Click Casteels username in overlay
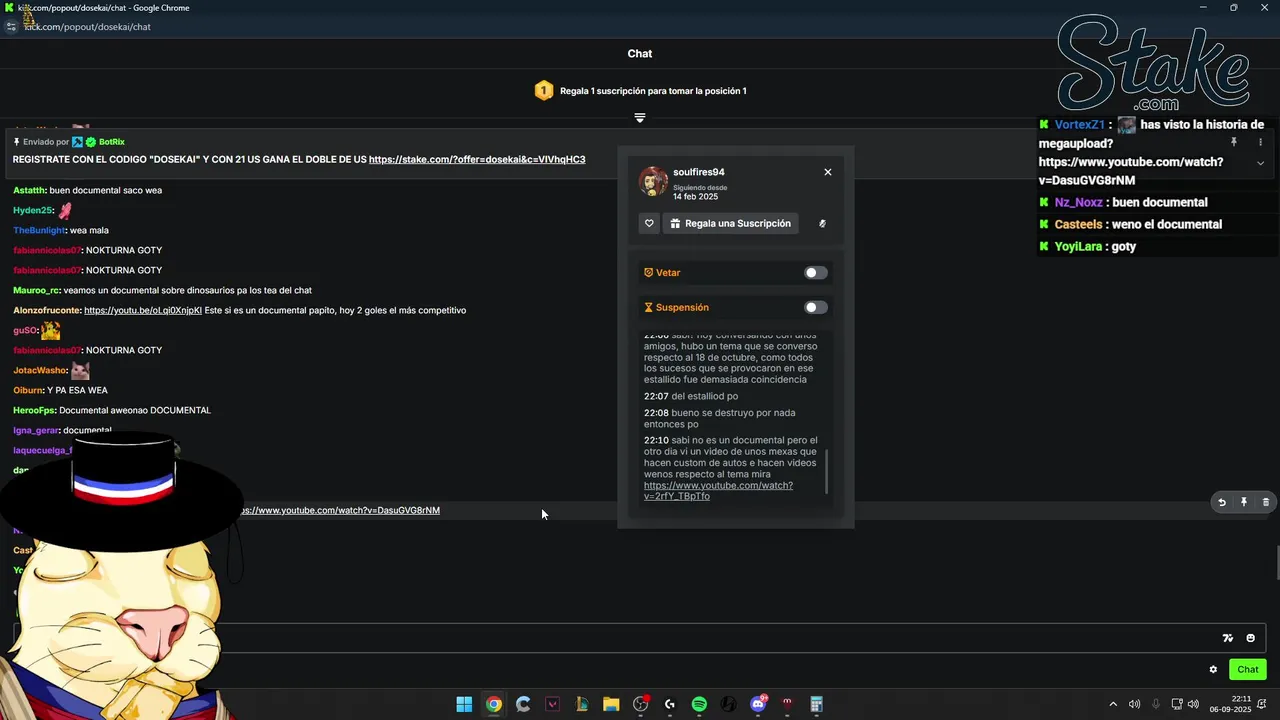Viewport: 1280px width, 720px height. (x=1079, y=224)
